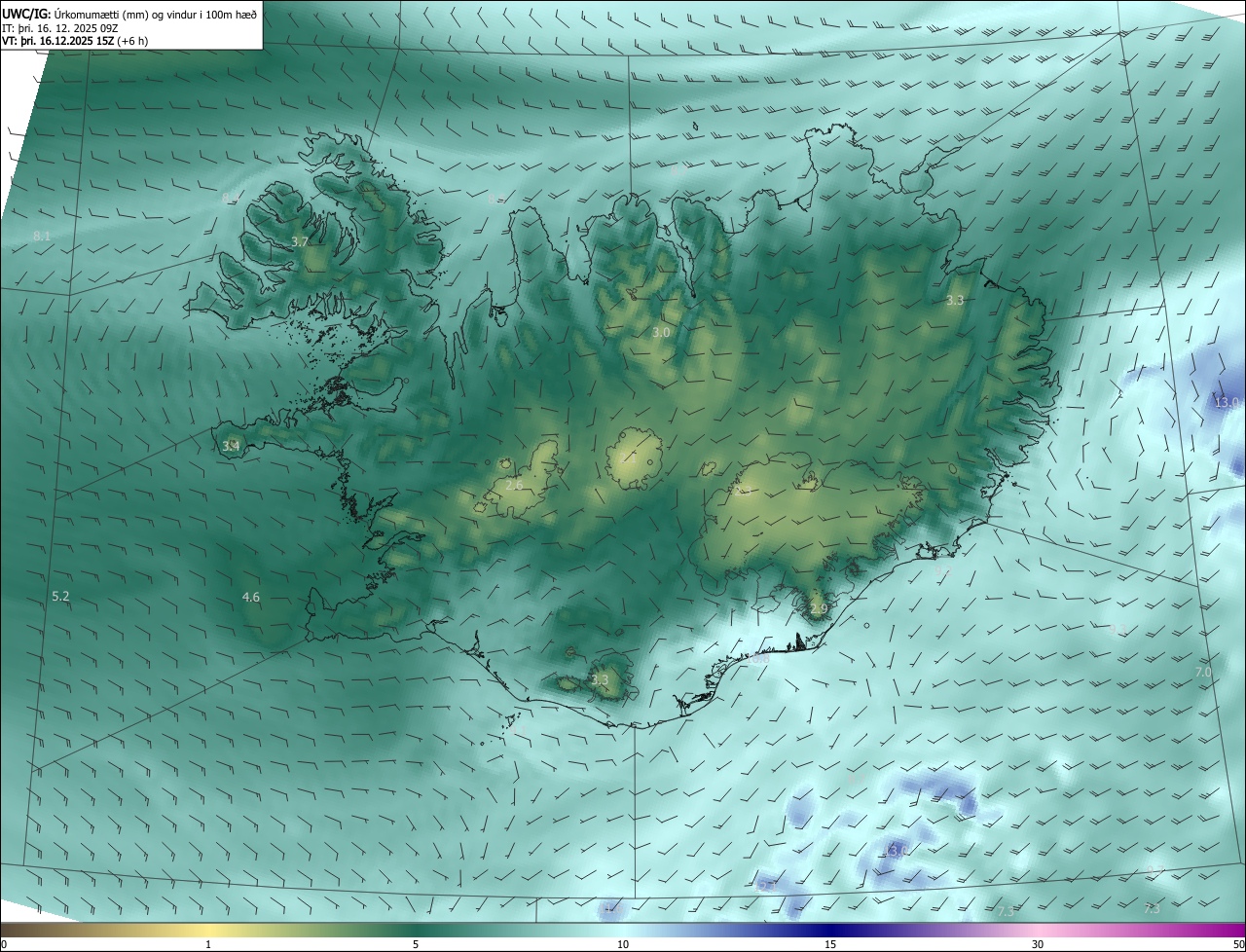This screenshot has width=1246, height=952.
Task: Click the 3.4 value label on map
Action: click(231, 446)
